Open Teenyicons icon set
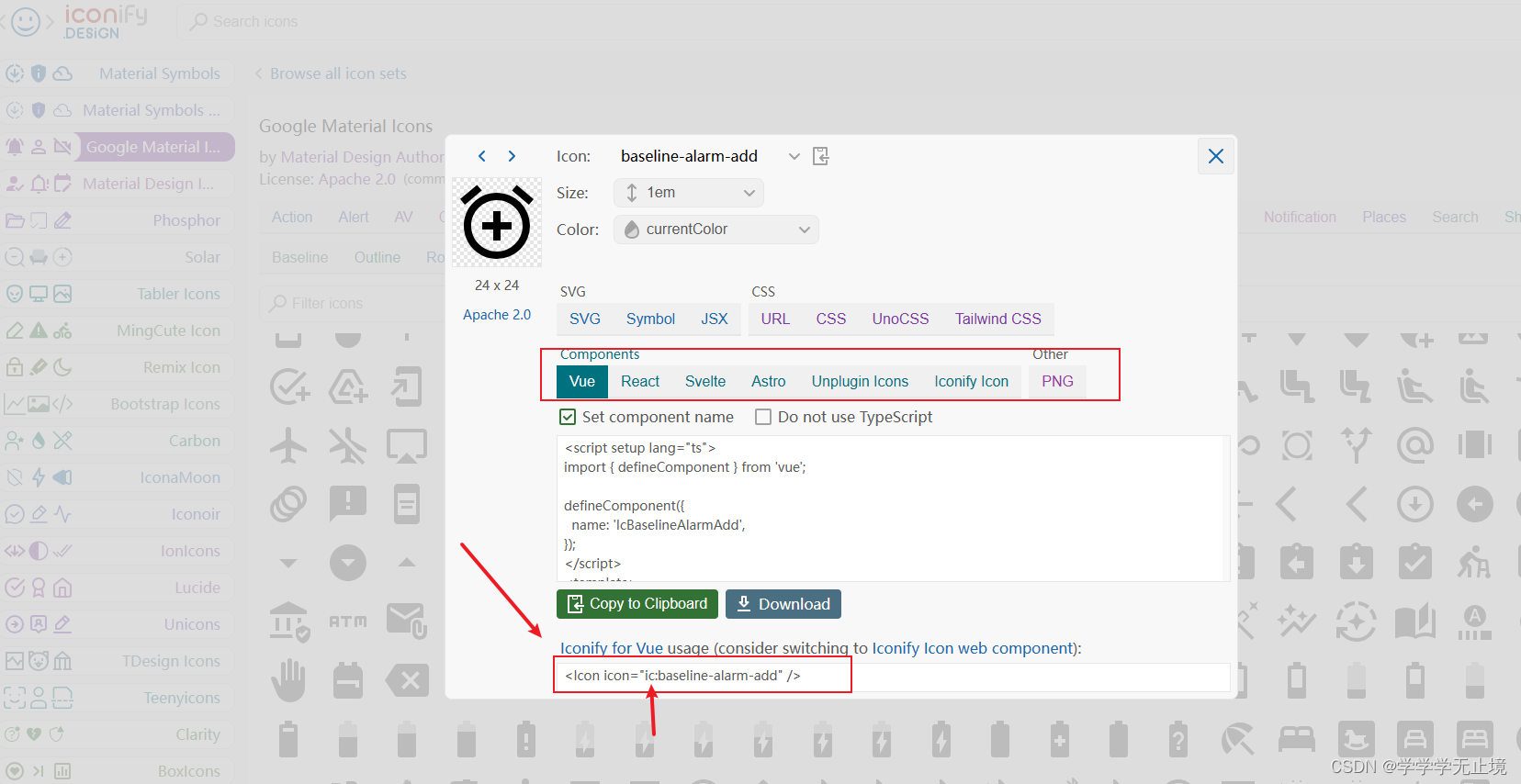The width and height of the screenshot is (1521, 784). coord(118,698)
